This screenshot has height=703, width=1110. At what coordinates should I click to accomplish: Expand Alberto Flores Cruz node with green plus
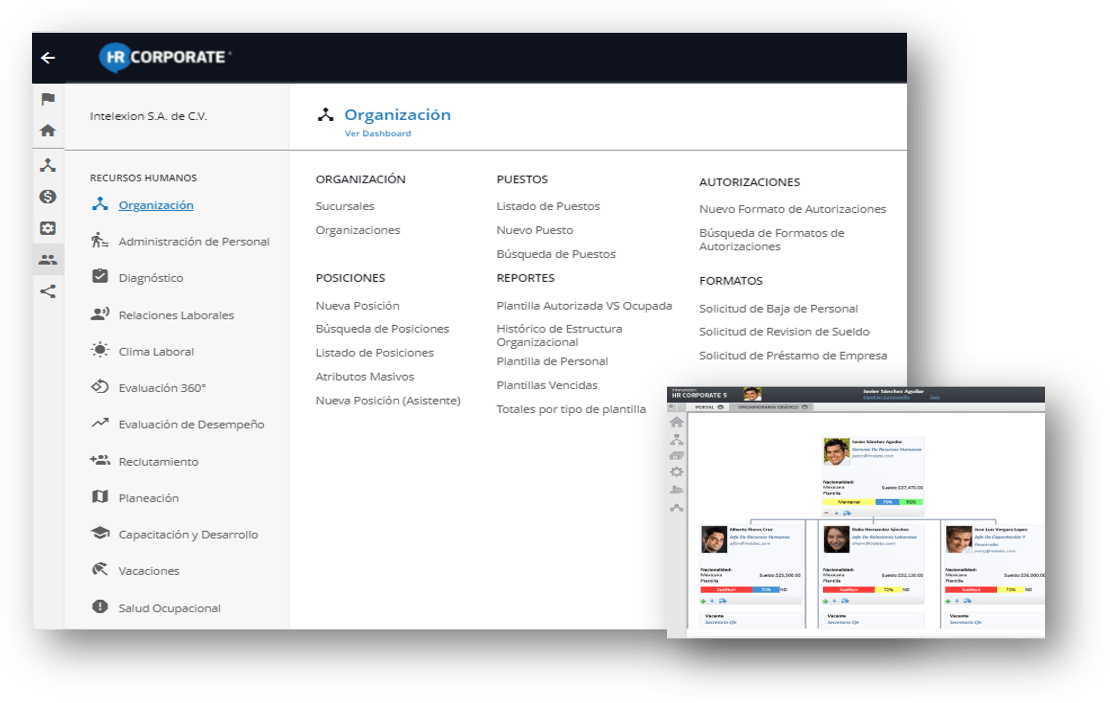point(704,600)
